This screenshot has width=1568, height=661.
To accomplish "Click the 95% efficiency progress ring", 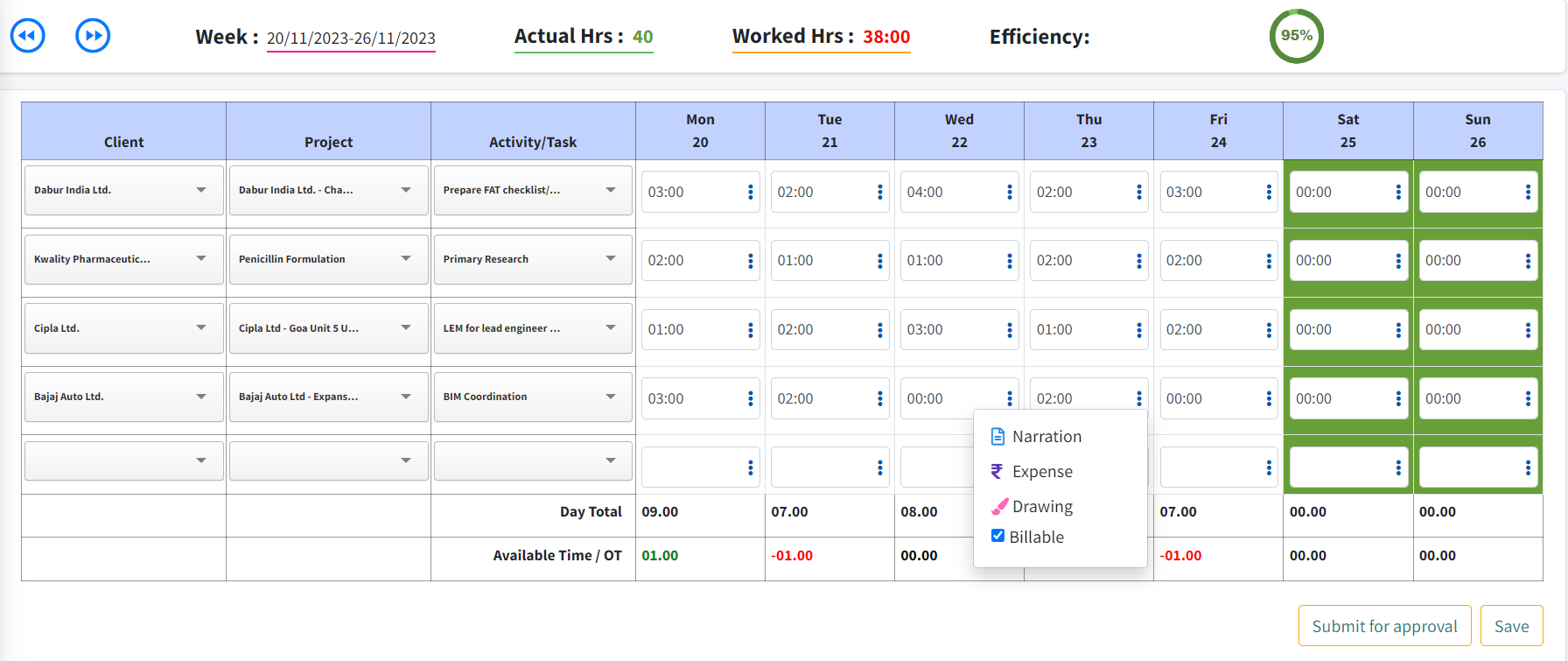I will [x=1296, y=36].
